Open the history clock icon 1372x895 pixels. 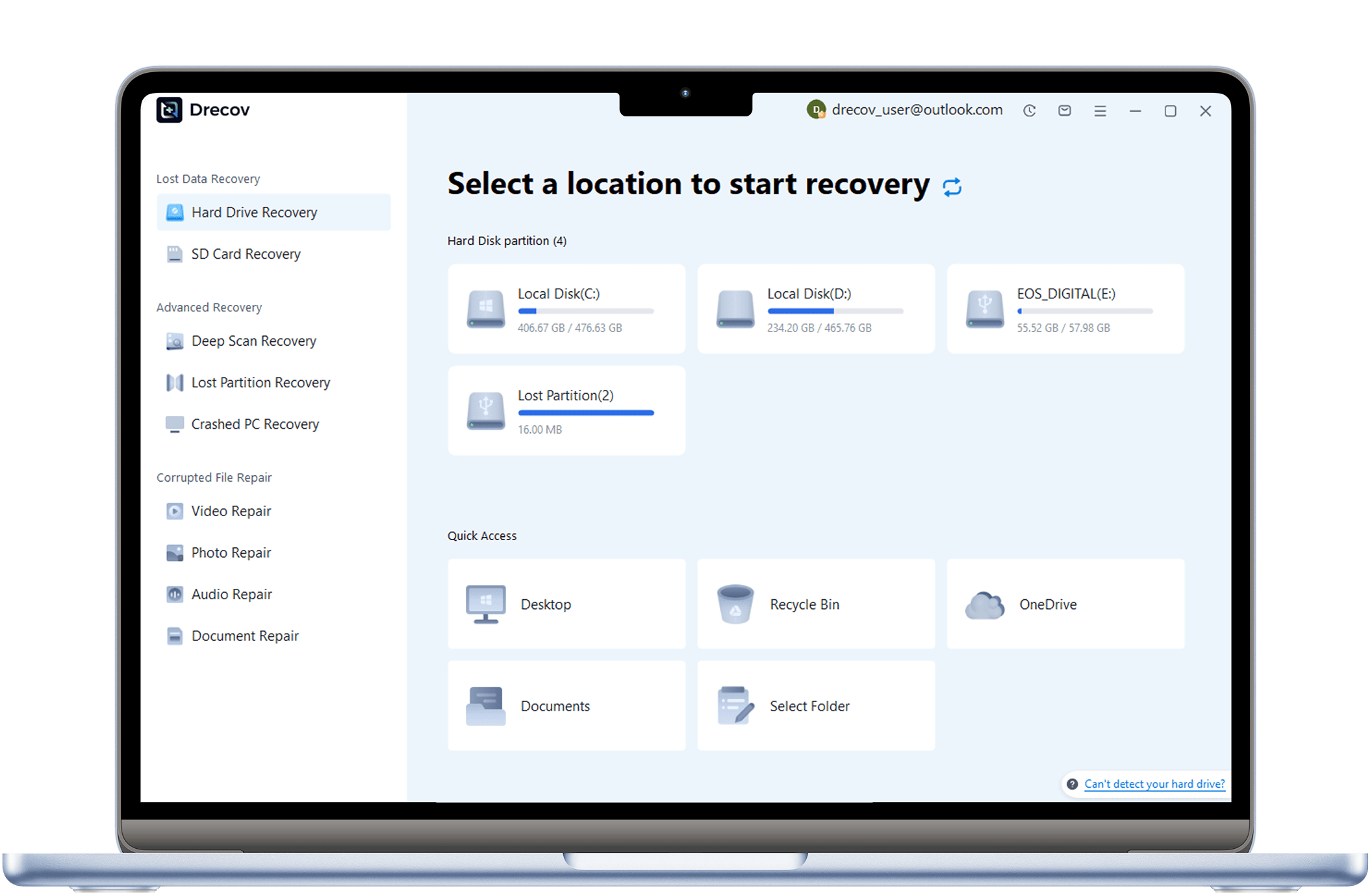[x=1029, y=111]
